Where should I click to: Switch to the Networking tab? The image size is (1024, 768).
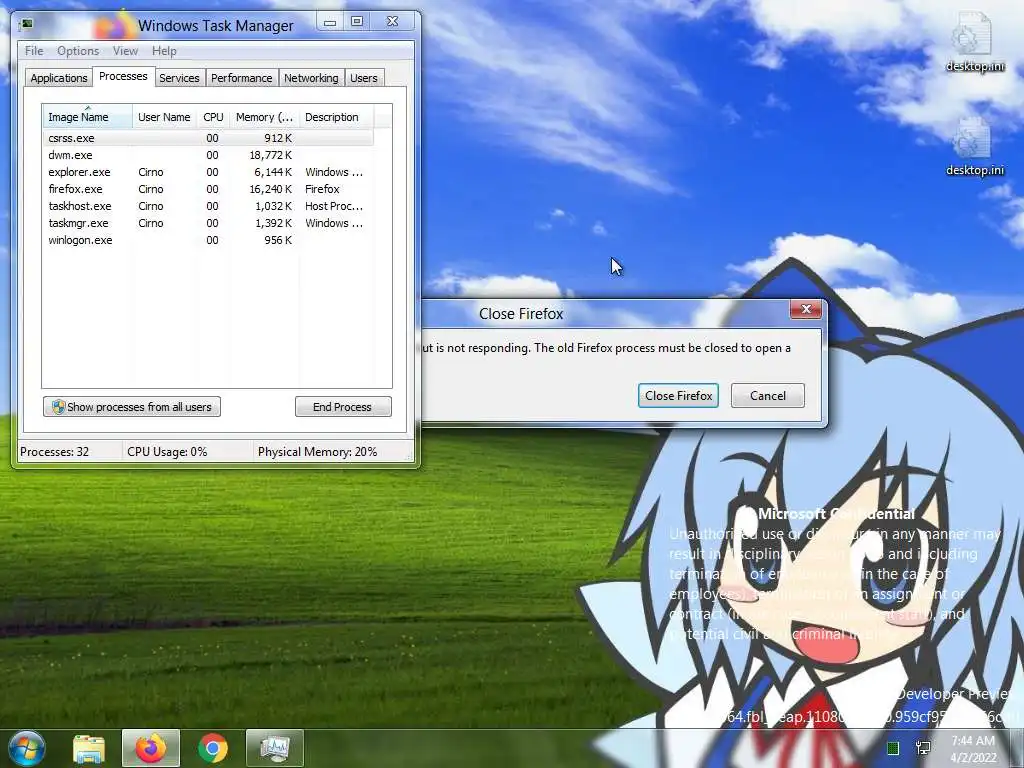[x=312, y=78]
